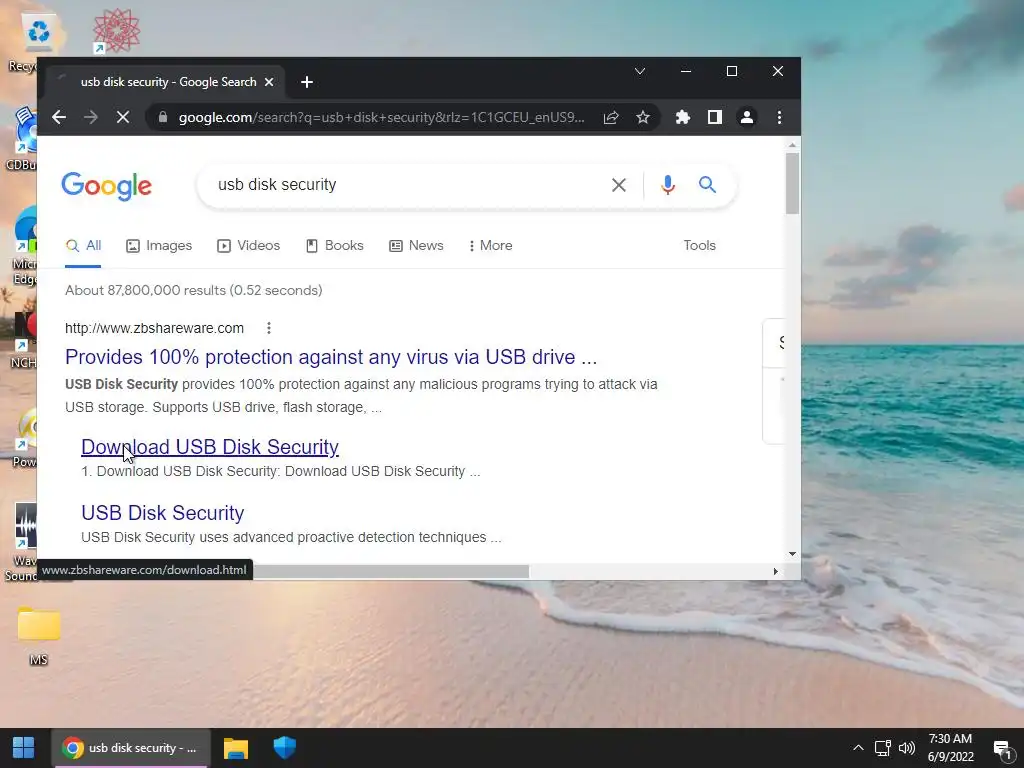Viewport: 1024px width, 768px height.
Task: Open tab search chevron in title bar
Action: pos(640,71)
